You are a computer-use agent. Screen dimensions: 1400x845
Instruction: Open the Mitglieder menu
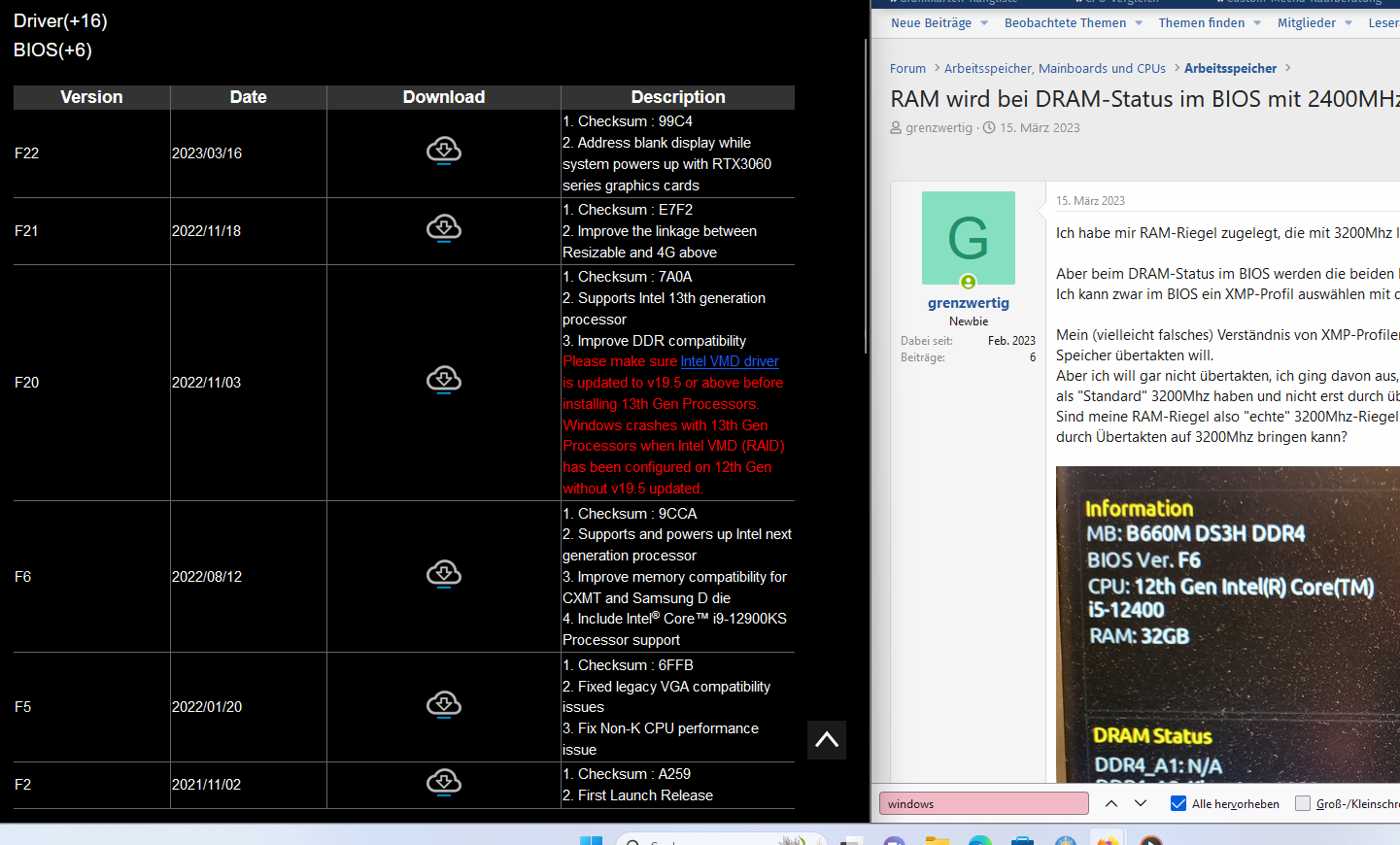coord(1306,23)
